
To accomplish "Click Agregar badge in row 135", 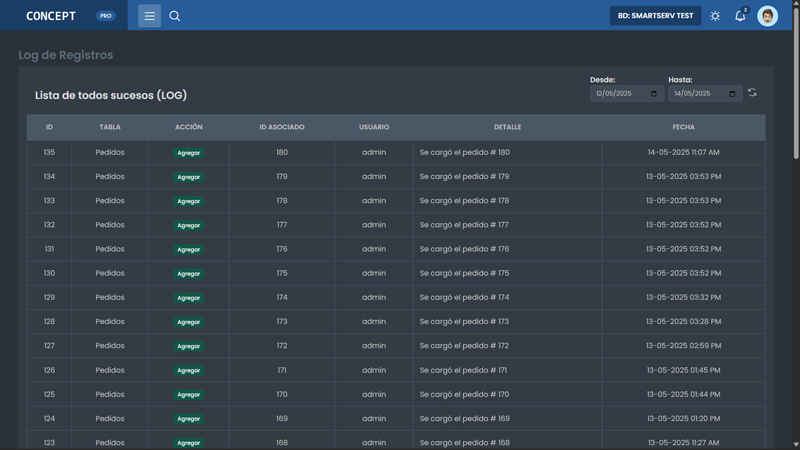I will pos(188,153).
